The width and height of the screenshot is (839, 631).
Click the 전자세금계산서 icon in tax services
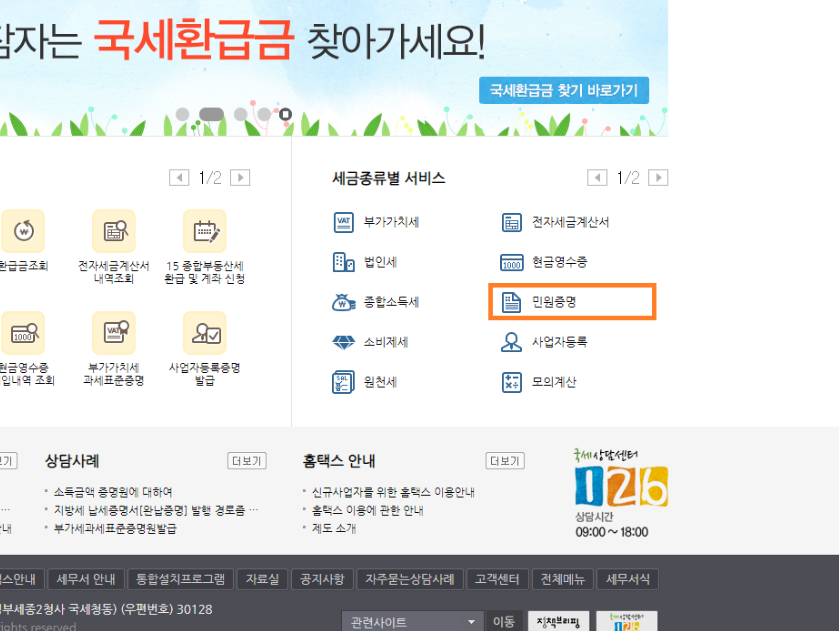coord(512,222)
